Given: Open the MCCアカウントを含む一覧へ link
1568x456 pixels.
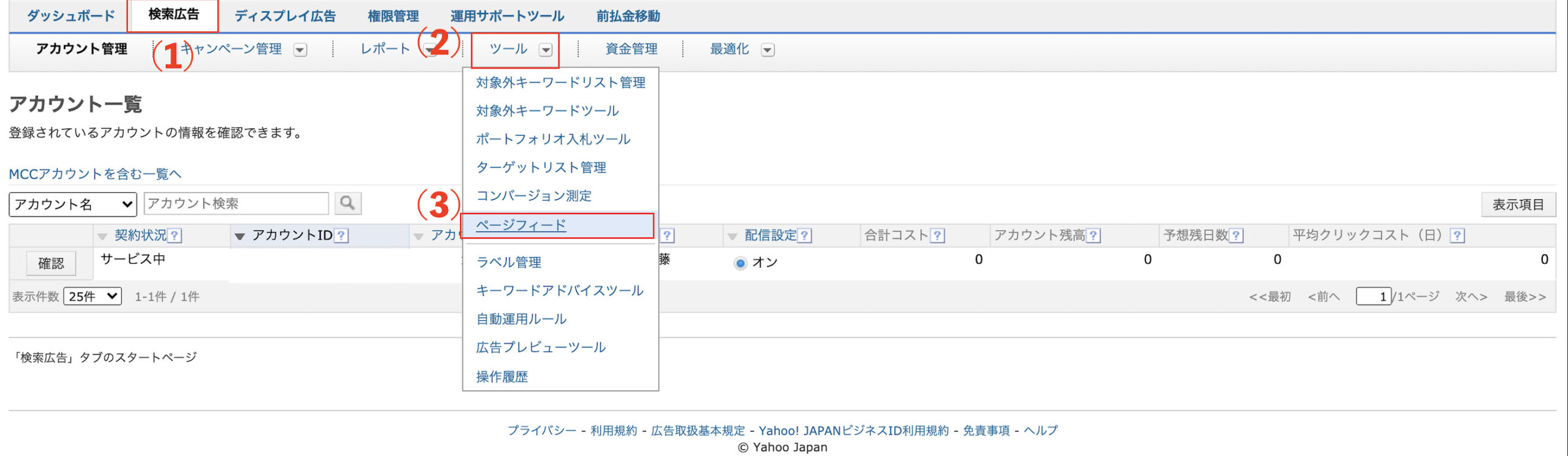Looking at the screenshot, I should point(95,174).
